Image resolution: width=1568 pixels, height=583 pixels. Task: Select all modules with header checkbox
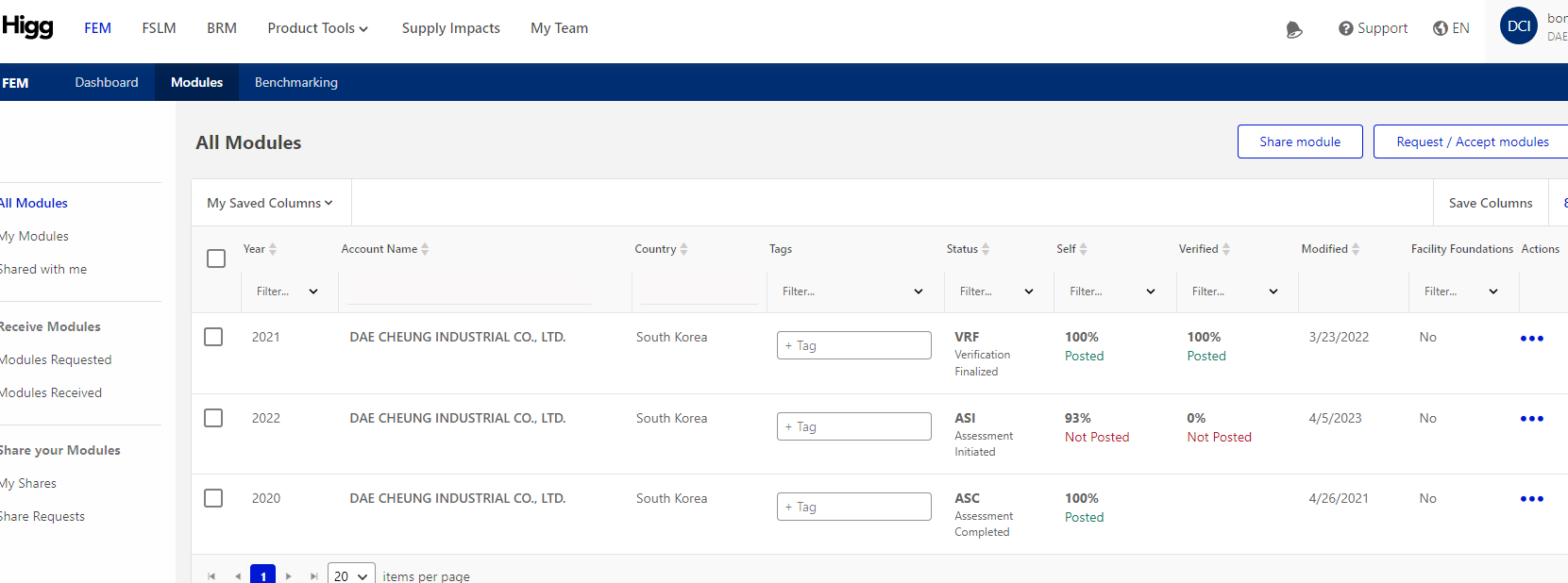tap(216, 258)
